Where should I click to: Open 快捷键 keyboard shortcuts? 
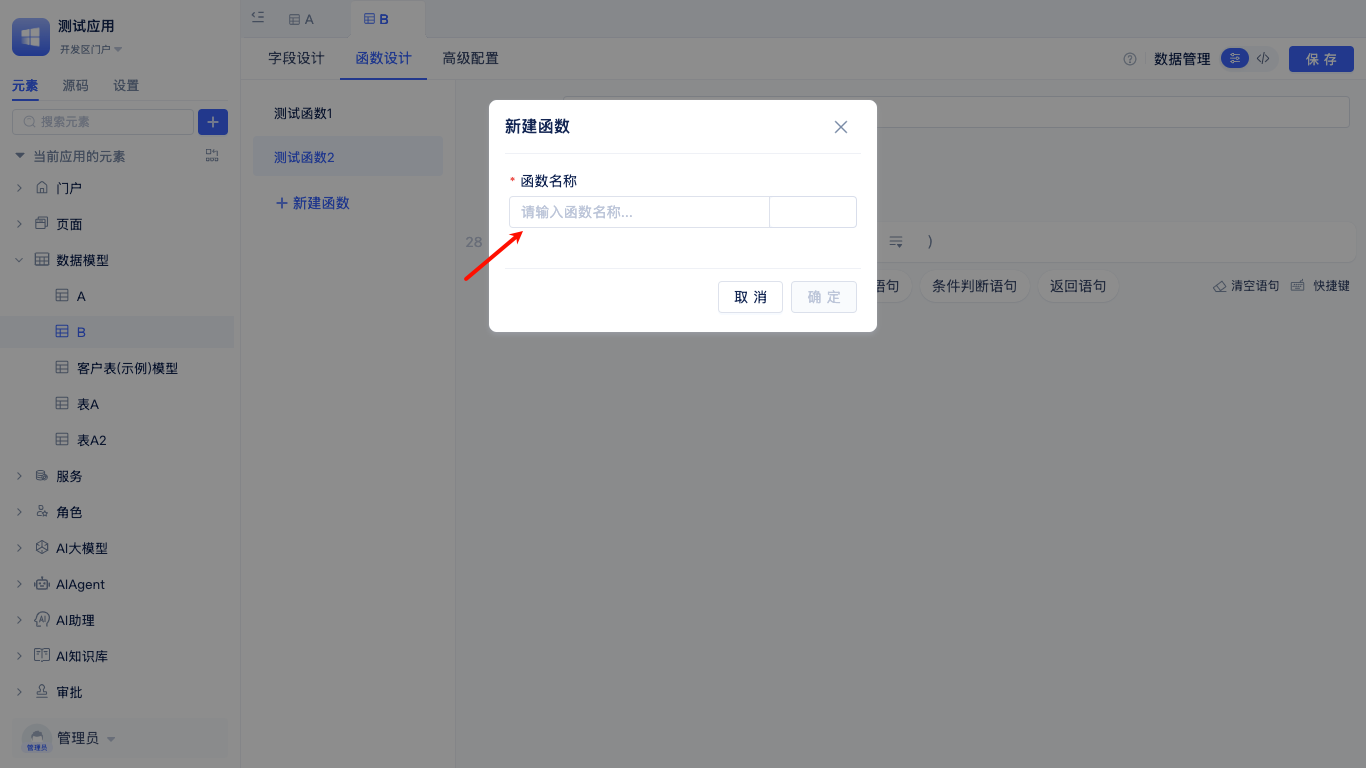(1320, 286)
